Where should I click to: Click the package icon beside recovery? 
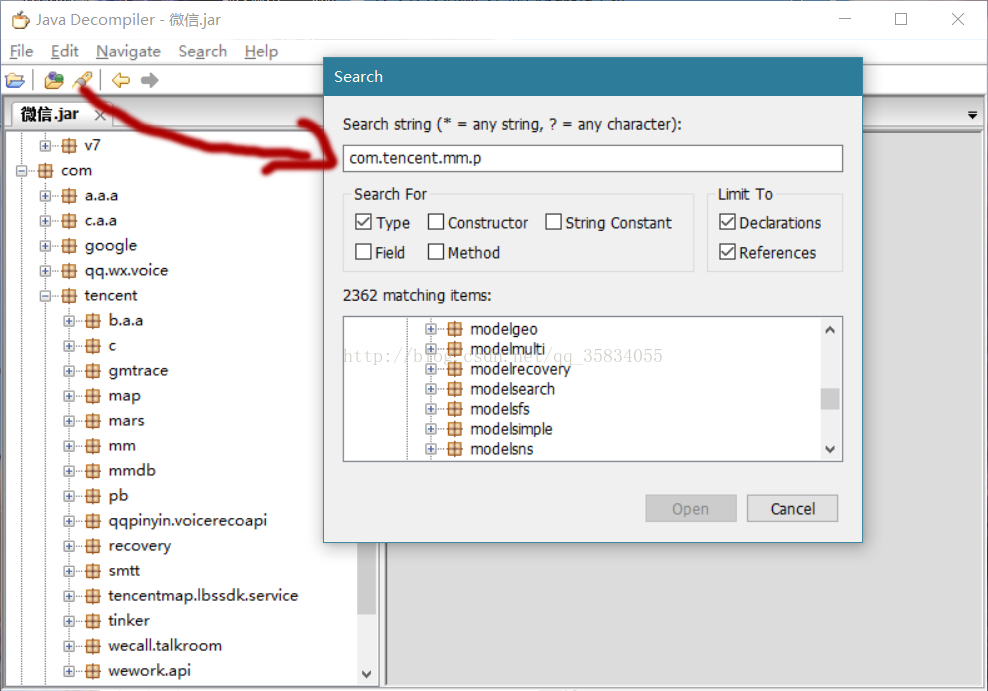(93, 545)
